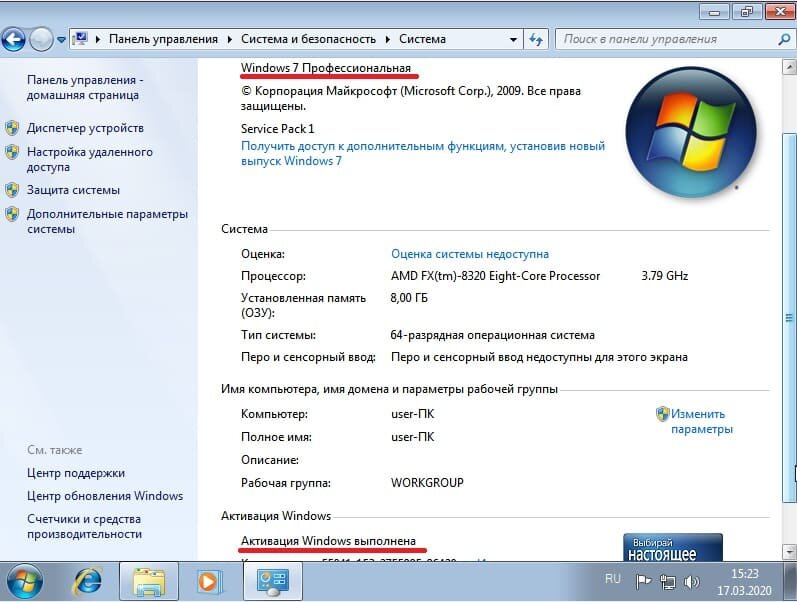Open Центр поддержки link
Viewport: 797px width, 602px height.
(76, 473)
